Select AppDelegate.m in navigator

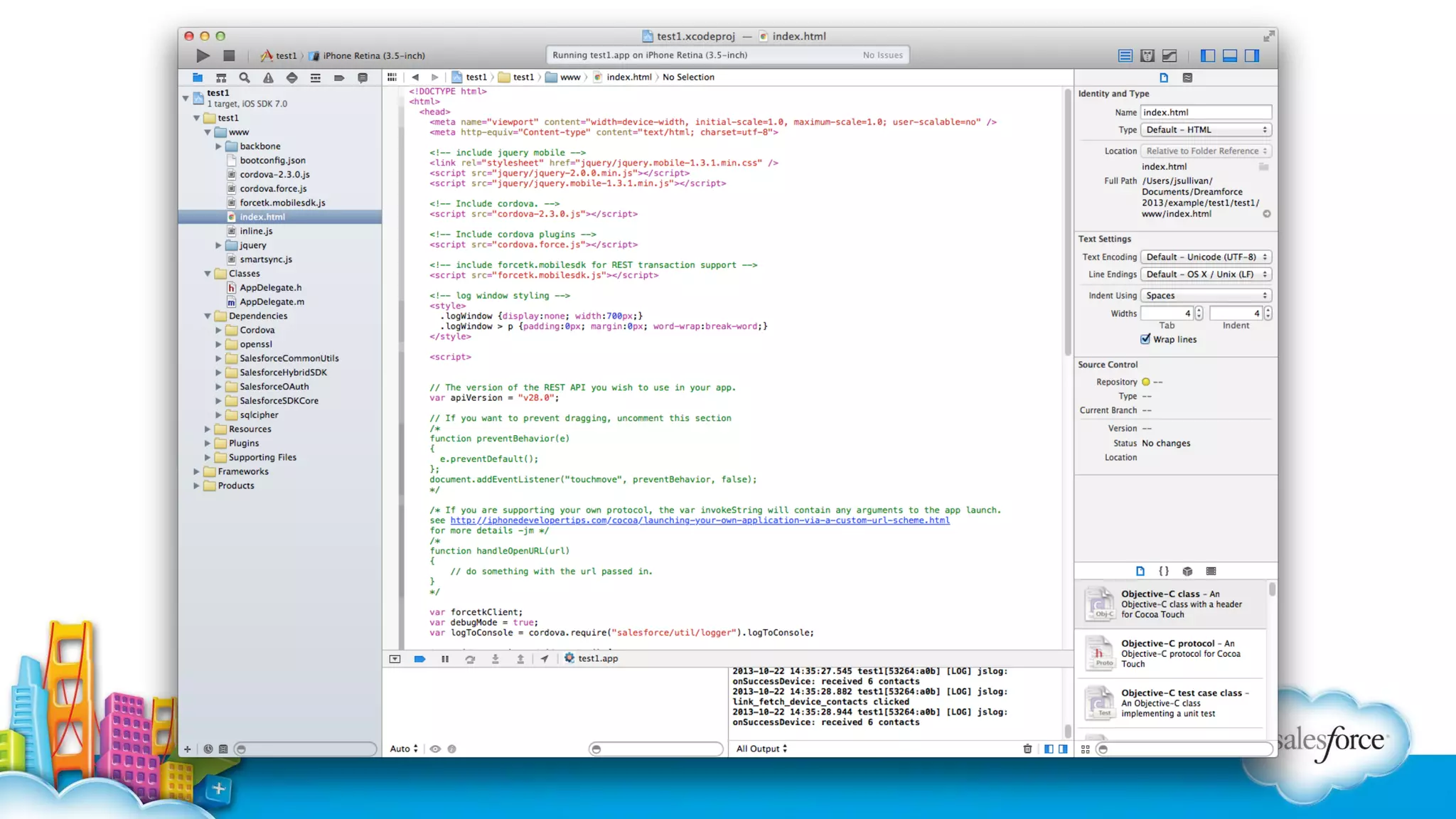point(272,302)
